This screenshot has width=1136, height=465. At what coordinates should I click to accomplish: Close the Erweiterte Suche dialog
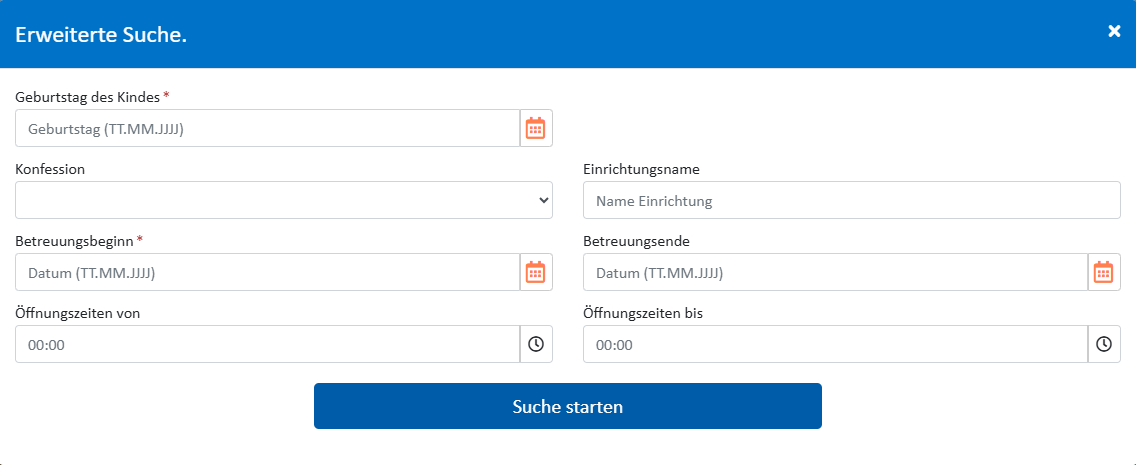click(1114, 31)
